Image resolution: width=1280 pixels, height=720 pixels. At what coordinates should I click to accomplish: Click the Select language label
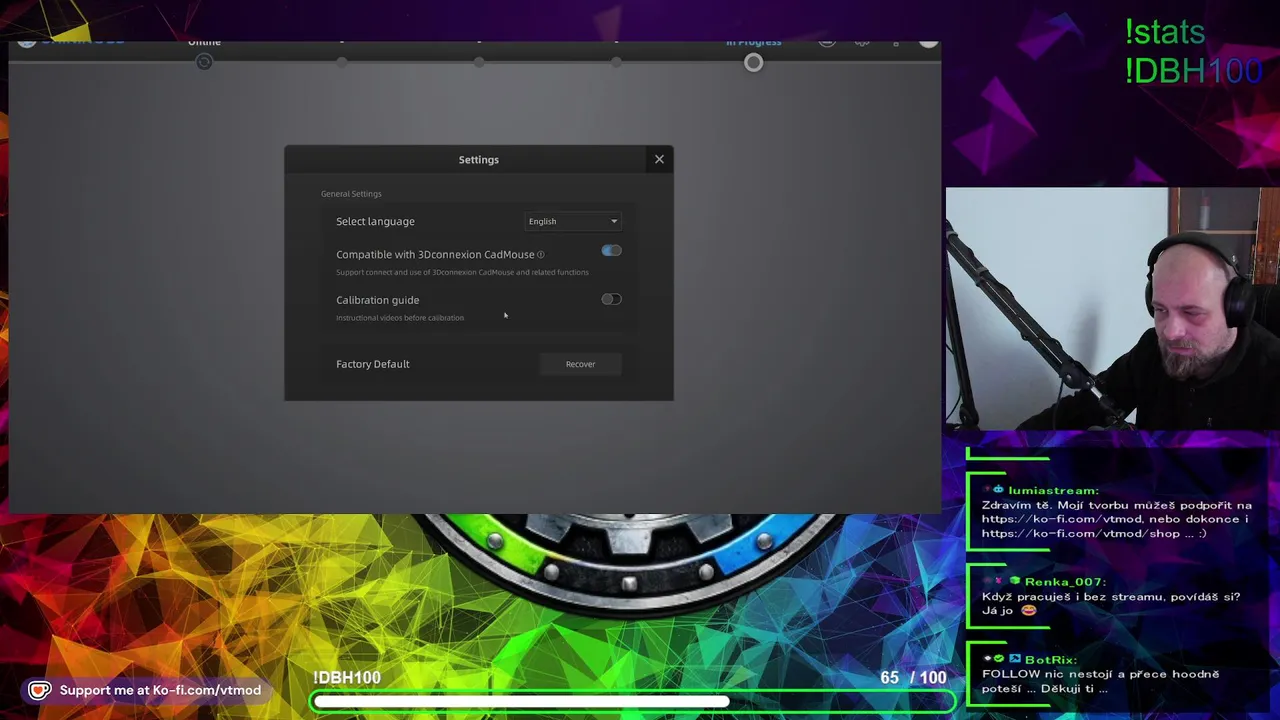375,221
